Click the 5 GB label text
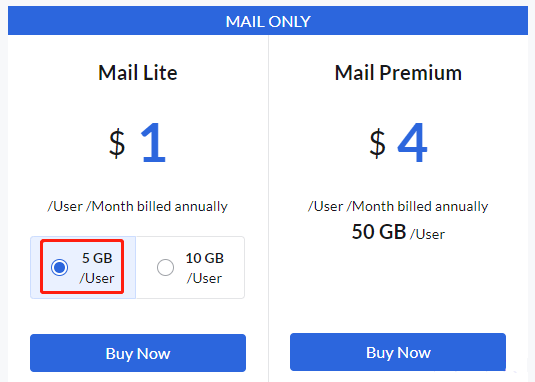 pos(97,258)
